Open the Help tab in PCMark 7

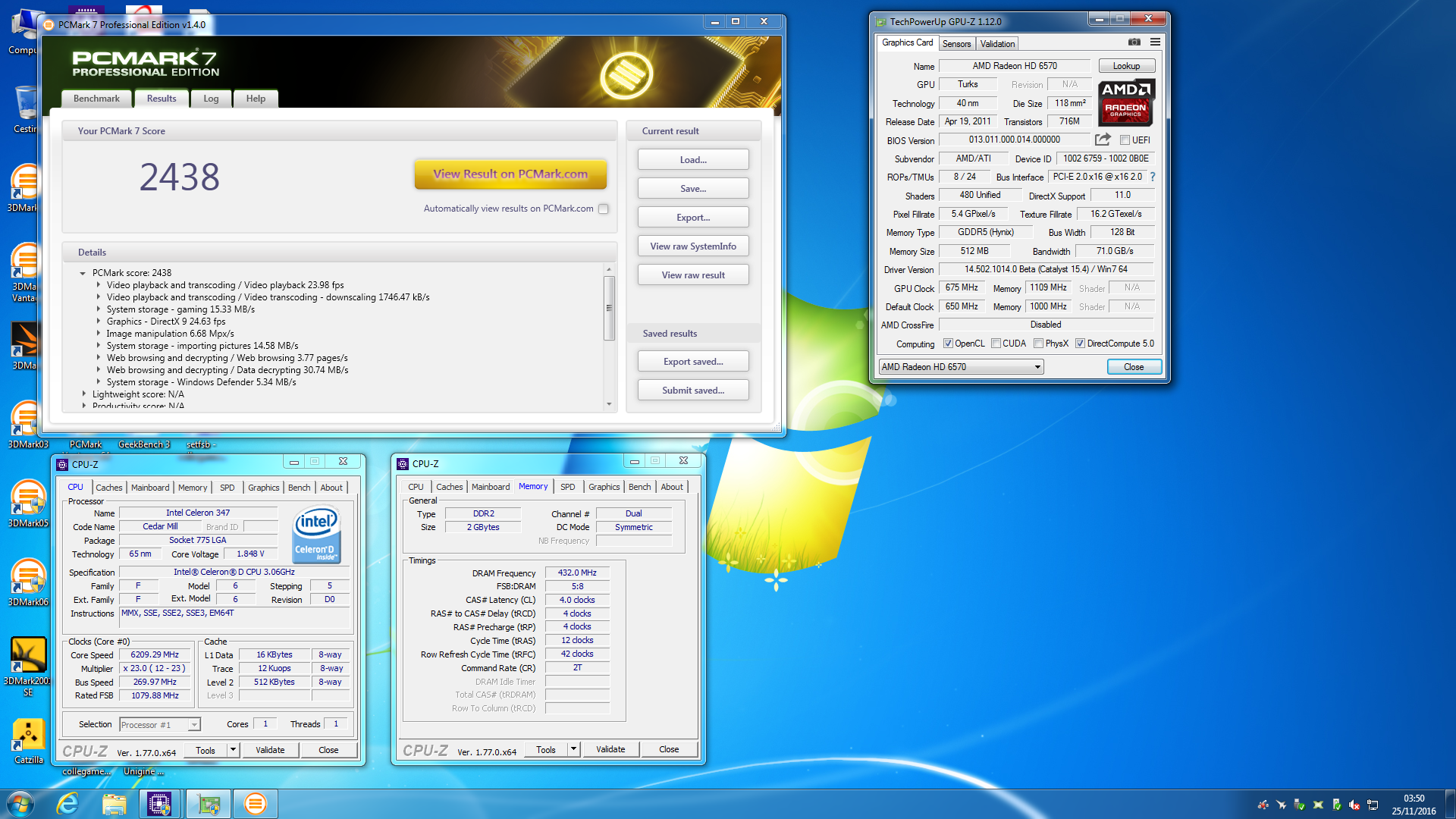(x=256, y=99)
